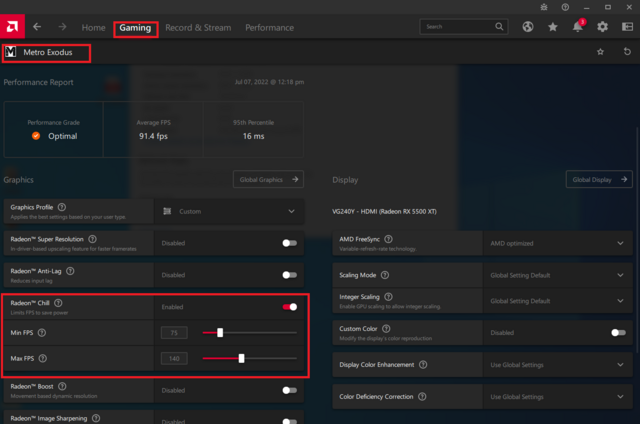Viewport: 640px width, 424px height.
Task: Toggle the sidebar panel icon
Action: click(627, 27)
